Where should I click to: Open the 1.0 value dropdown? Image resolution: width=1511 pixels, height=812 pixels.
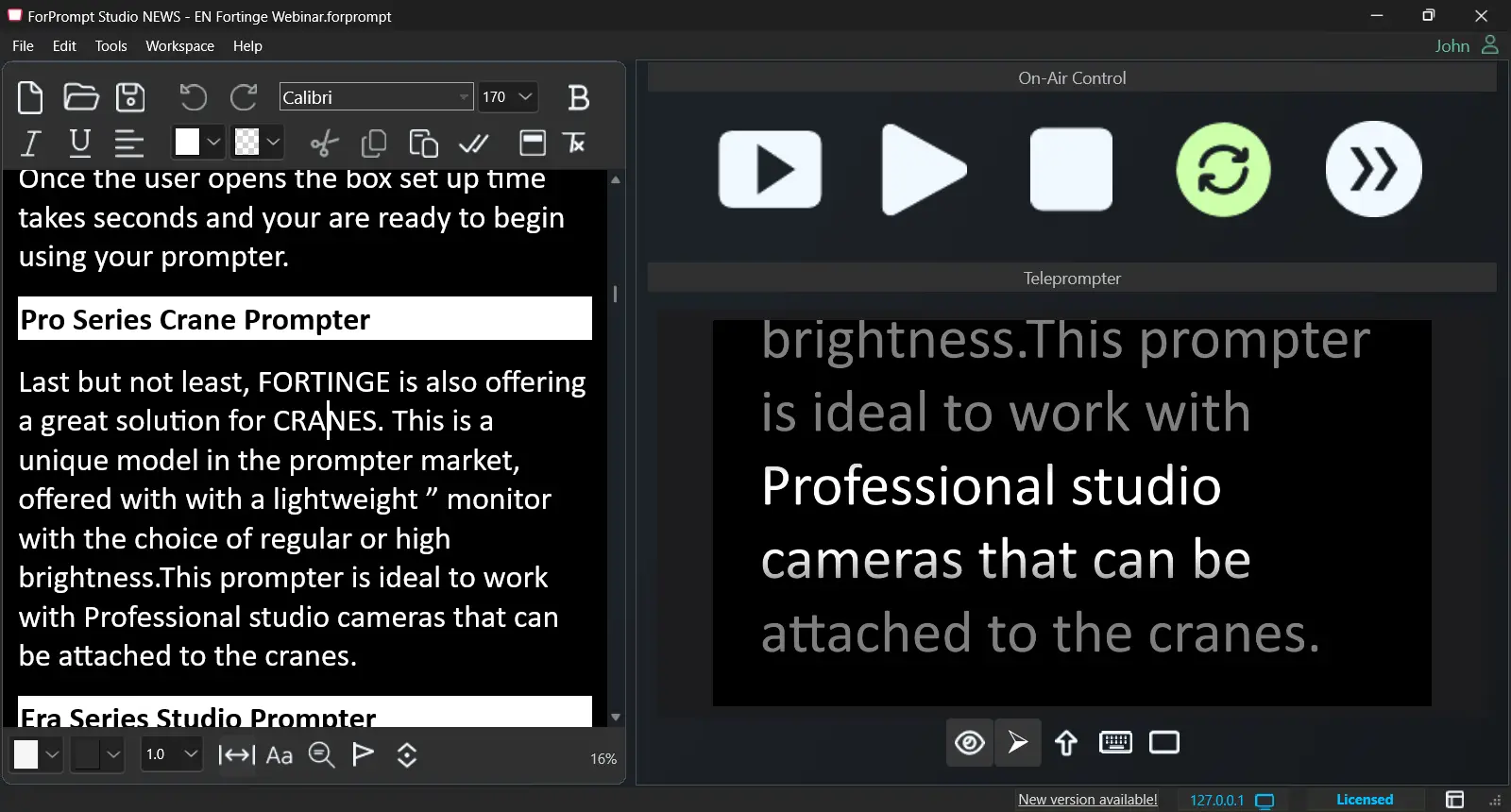click(x=172, y=754)
